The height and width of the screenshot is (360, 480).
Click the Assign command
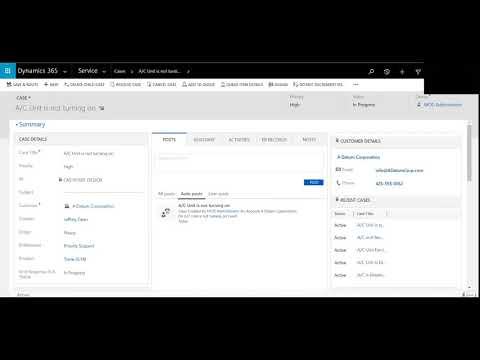pyautogui.click(x=278, y=84)
